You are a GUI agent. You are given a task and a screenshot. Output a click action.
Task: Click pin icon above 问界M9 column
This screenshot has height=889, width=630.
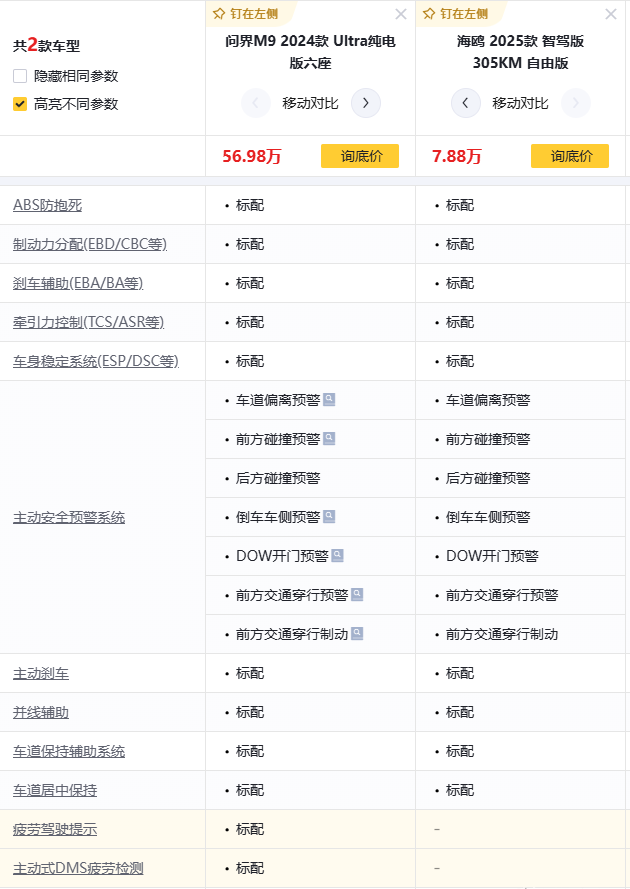tap(219, 14)
